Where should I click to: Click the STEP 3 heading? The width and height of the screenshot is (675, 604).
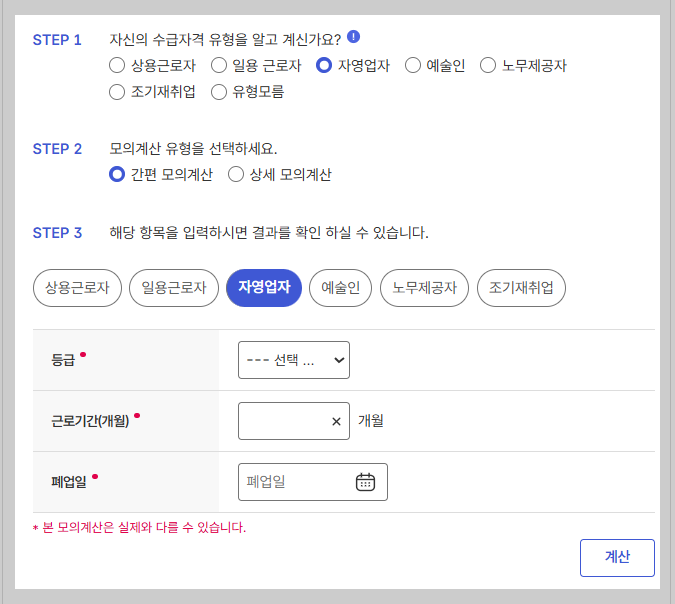tap(57, 233)
